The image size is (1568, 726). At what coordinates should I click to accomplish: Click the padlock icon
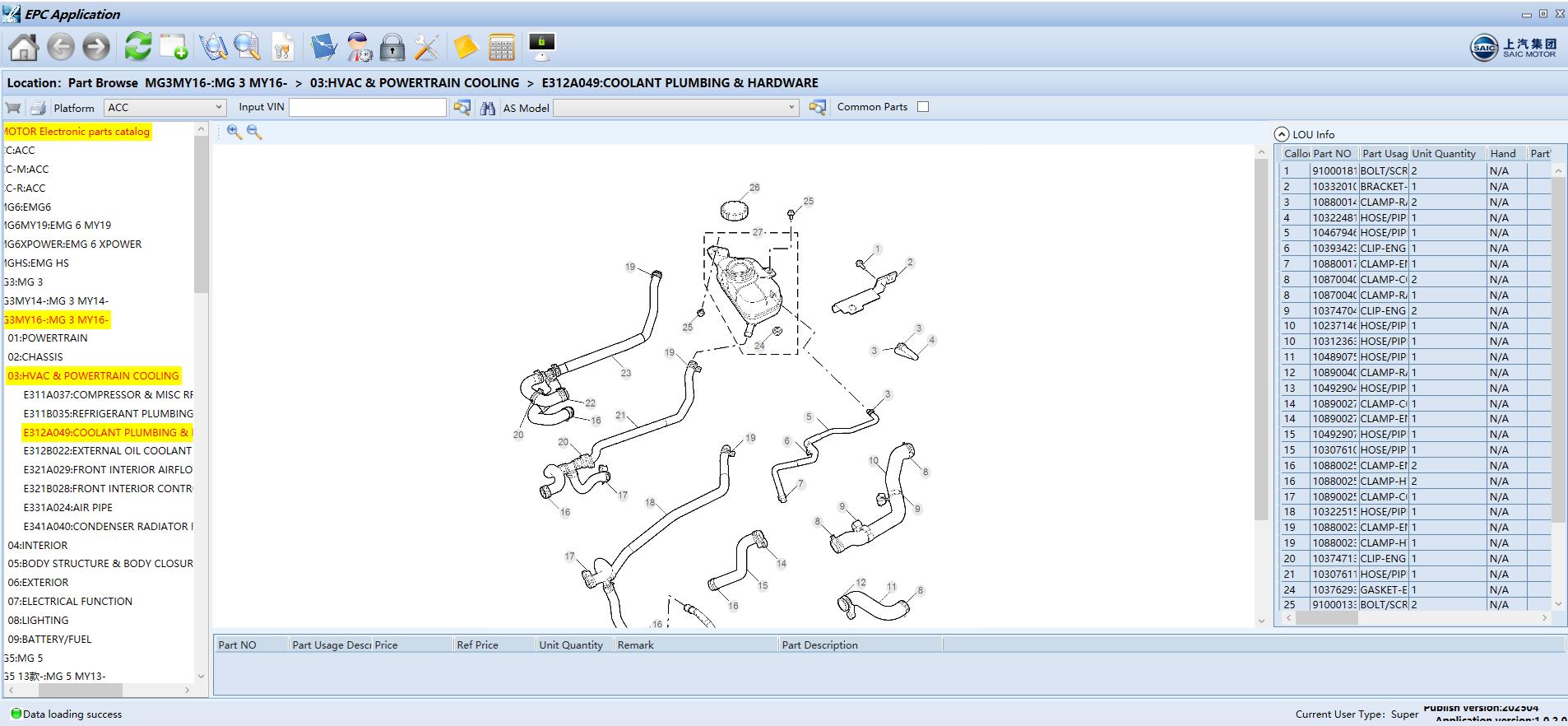392,47
